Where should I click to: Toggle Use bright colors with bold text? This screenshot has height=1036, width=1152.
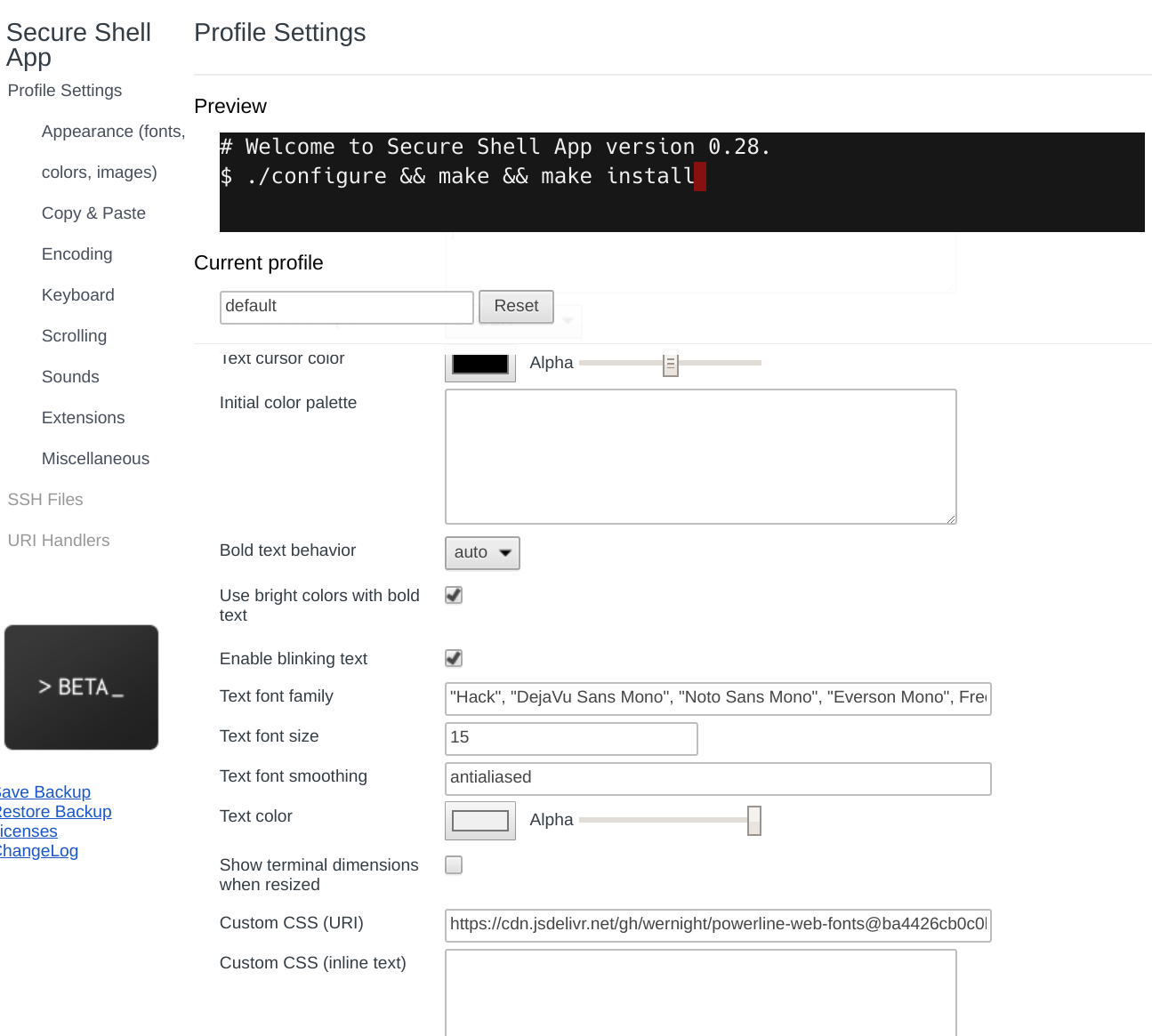click(x=454, y=595)
